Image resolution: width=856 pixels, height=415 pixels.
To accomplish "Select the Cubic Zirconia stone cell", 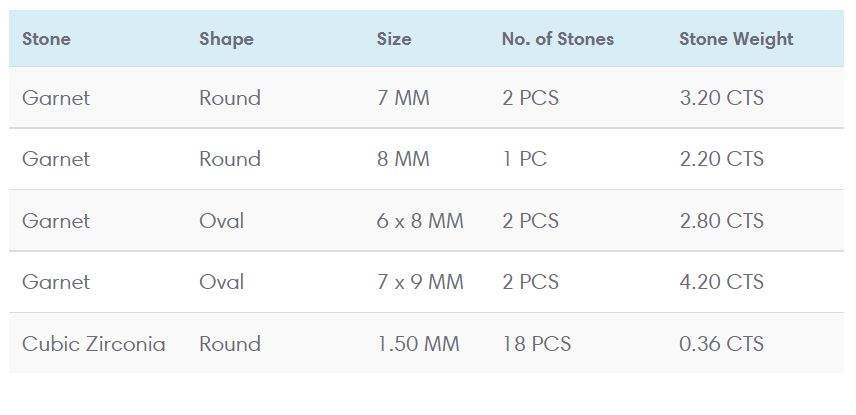I will (94, 344).
